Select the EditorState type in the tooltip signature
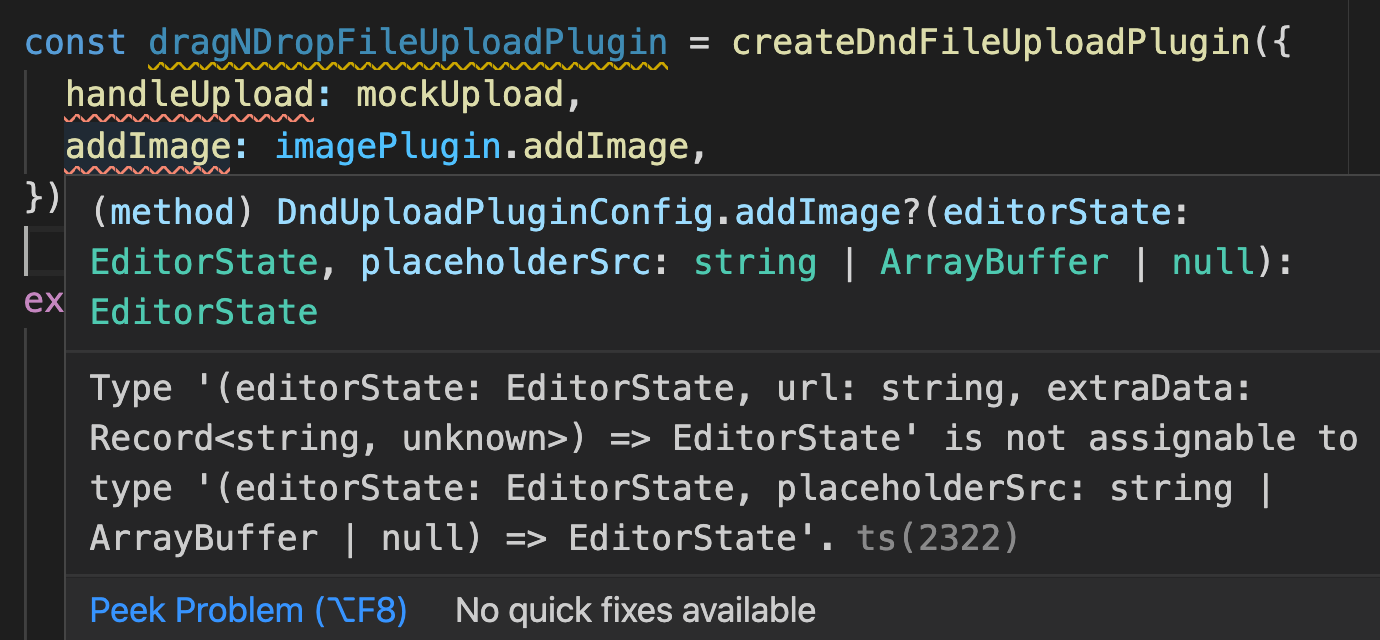This screenshot has height=640, width=1380. click(203, 261)
